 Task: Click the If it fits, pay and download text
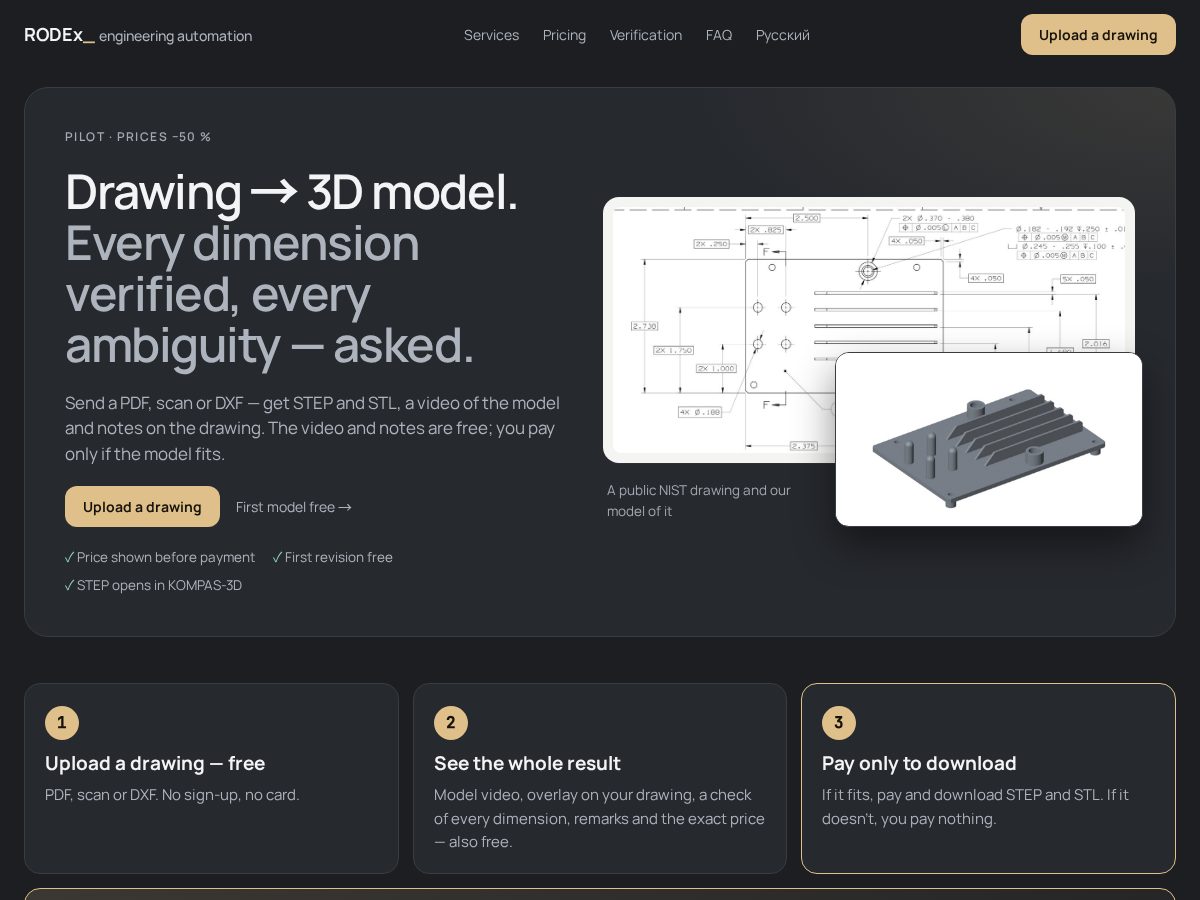point(976,807)
